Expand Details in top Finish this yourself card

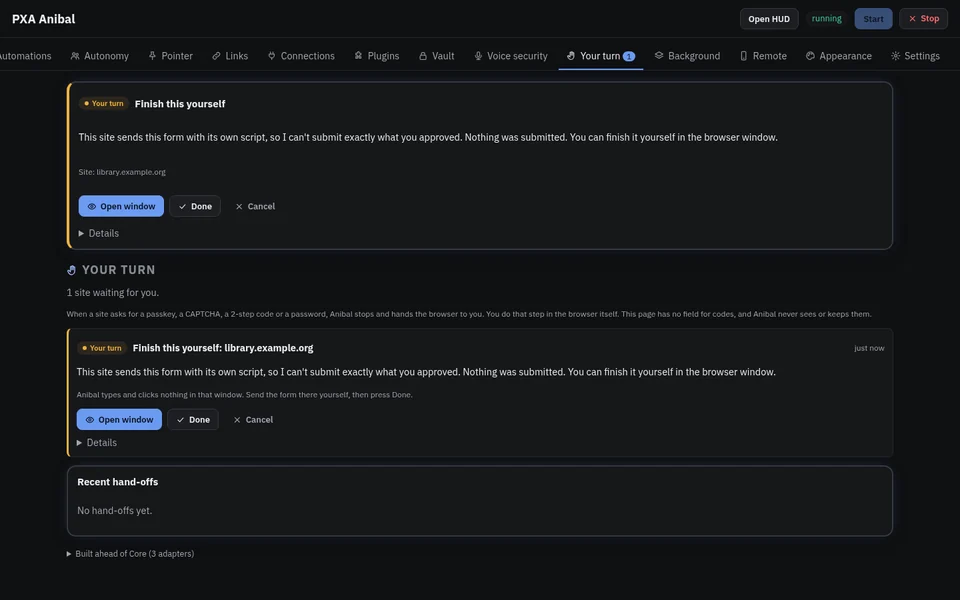point(99,233)
